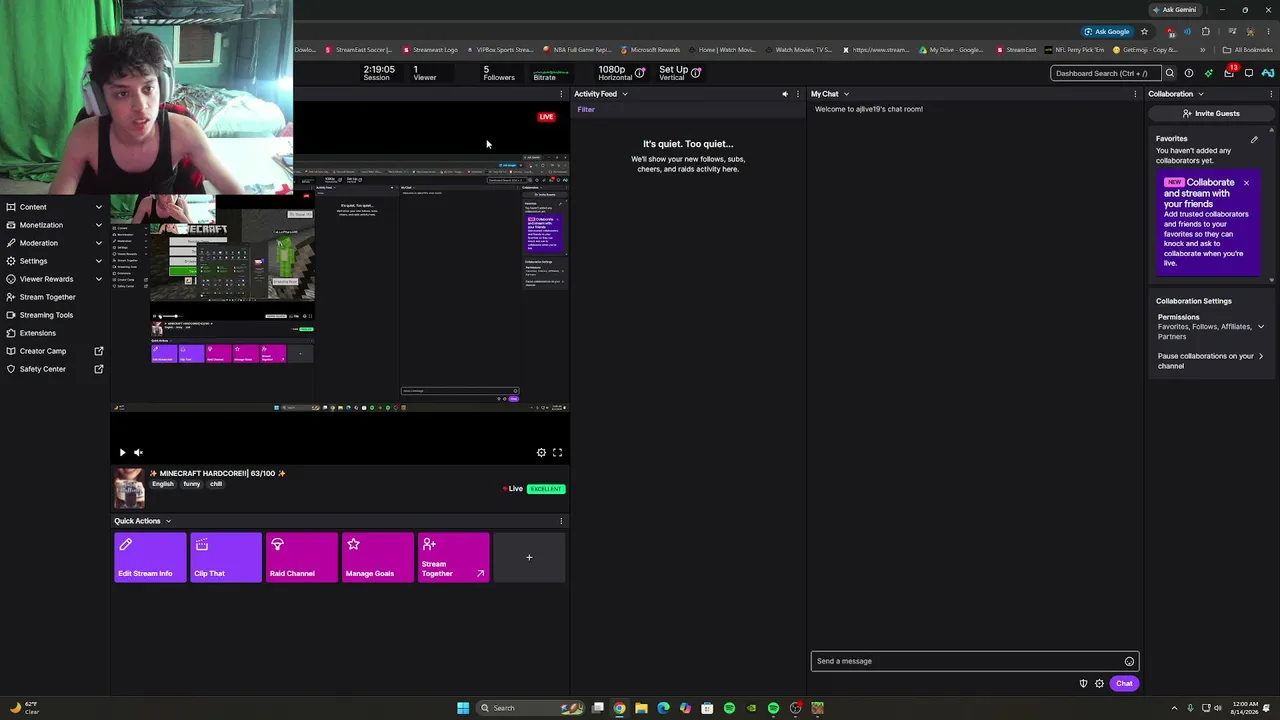Viewport: 1280px width, 720px height.
Task: View 1080p Horizontal stream info
Action: 621,73
